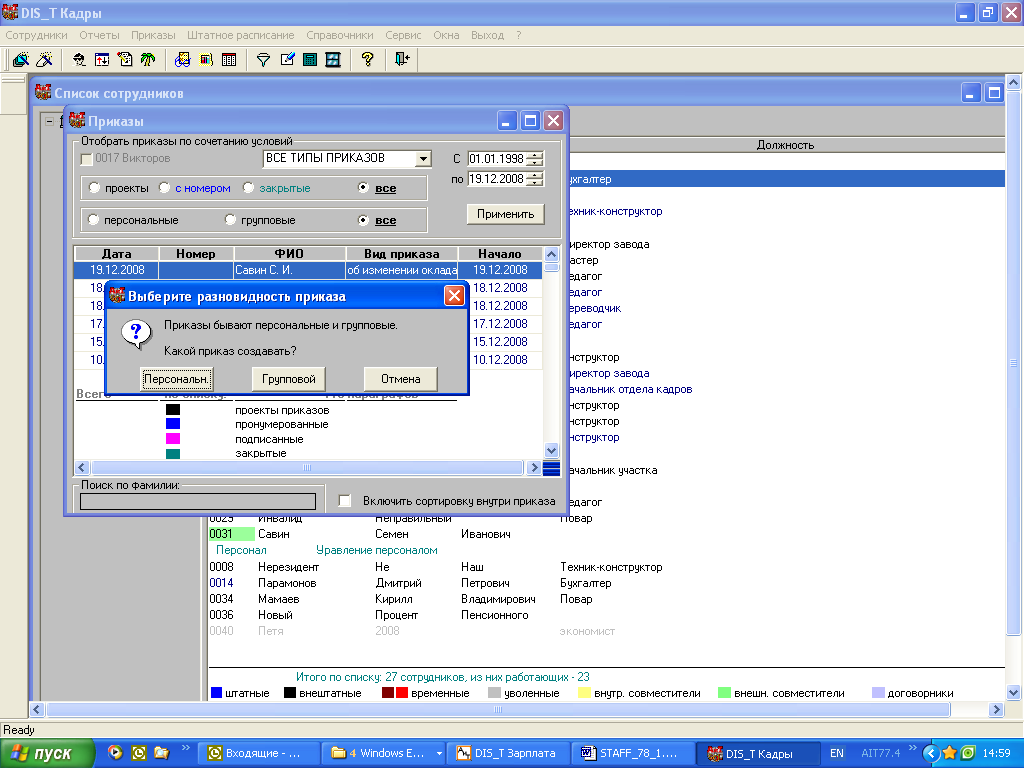Click the yellow question mark help icon
The image size is (1024, 768).
(367, 60)
